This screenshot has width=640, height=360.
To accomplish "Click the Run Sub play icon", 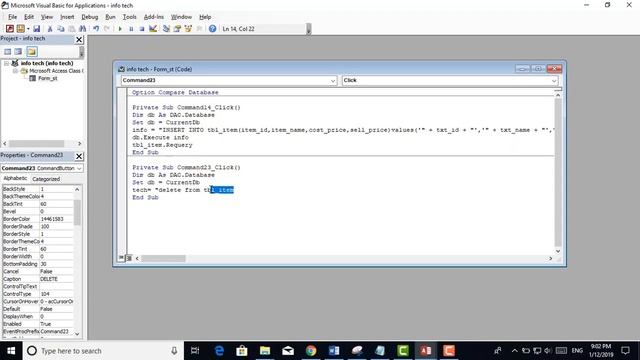I will pyautogui.click(x=120, y=29).
